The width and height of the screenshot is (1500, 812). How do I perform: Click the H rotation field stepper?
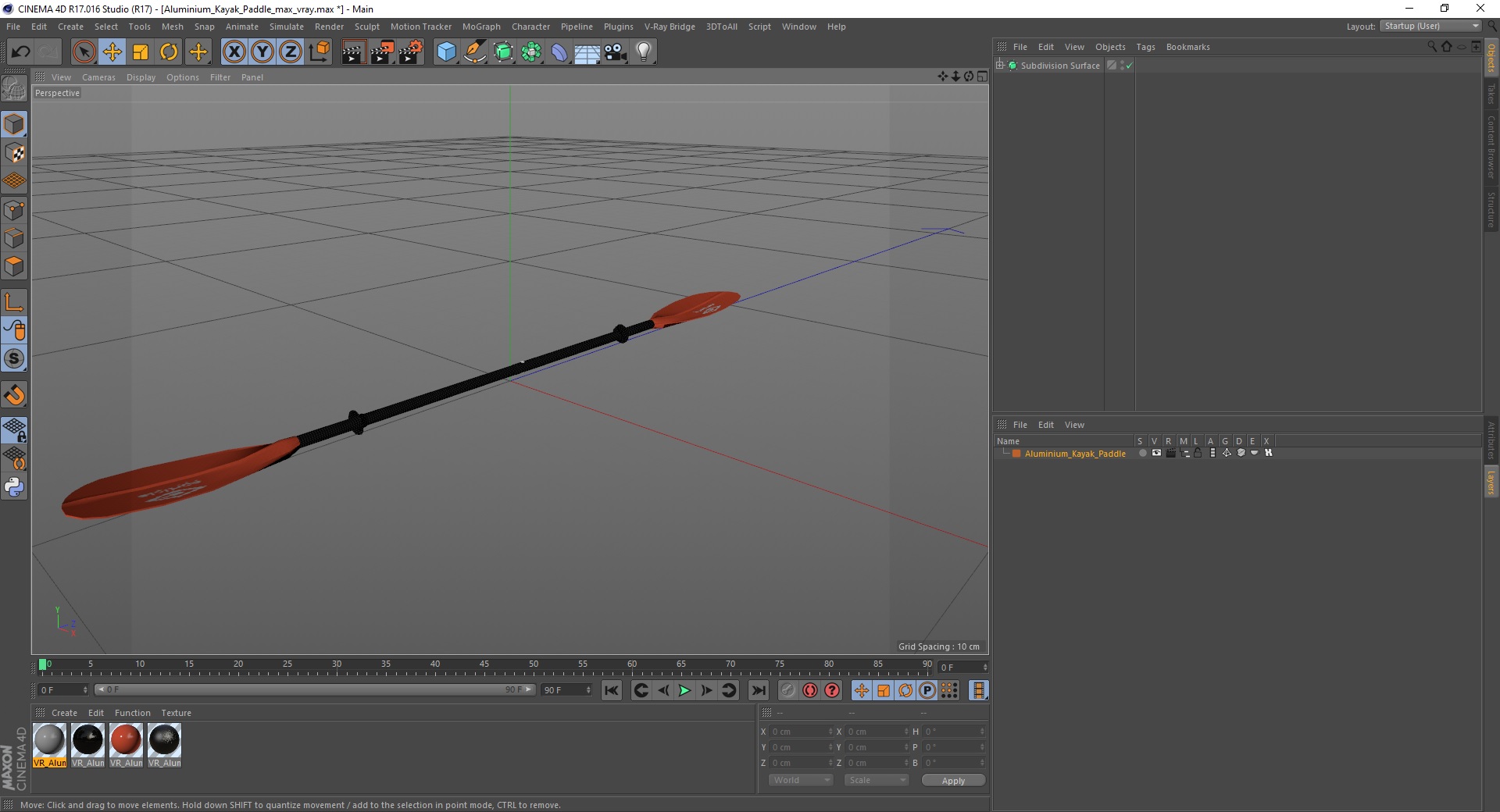pyautogui.click(x=982, y=732)
